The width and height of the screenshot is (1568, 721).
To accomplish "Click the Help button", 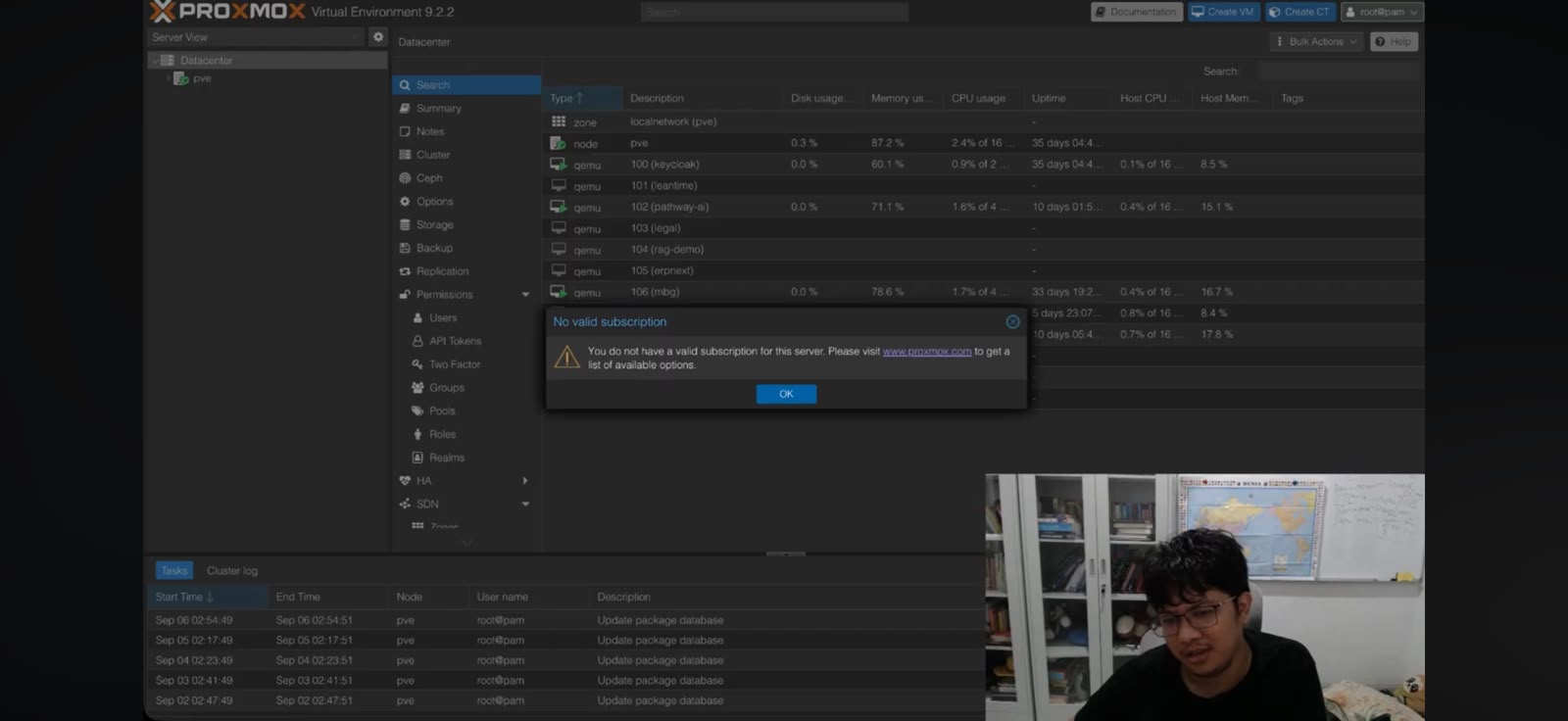I will point(1394,41).
